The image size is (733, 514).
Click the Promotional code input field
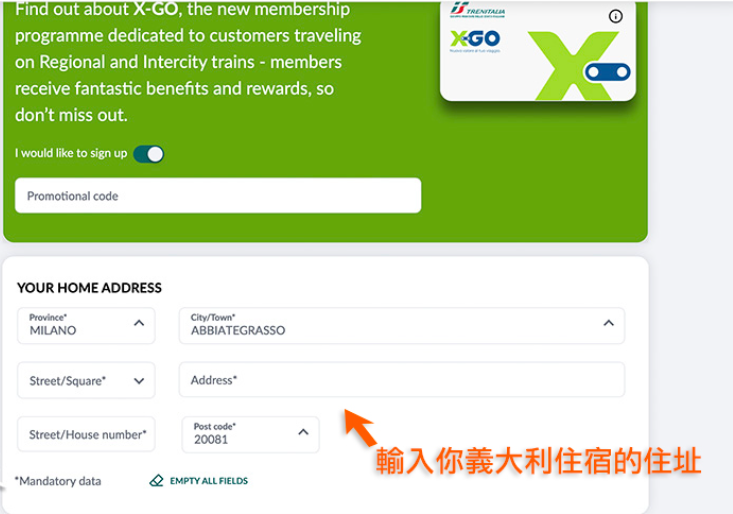[x=218, y=196]
